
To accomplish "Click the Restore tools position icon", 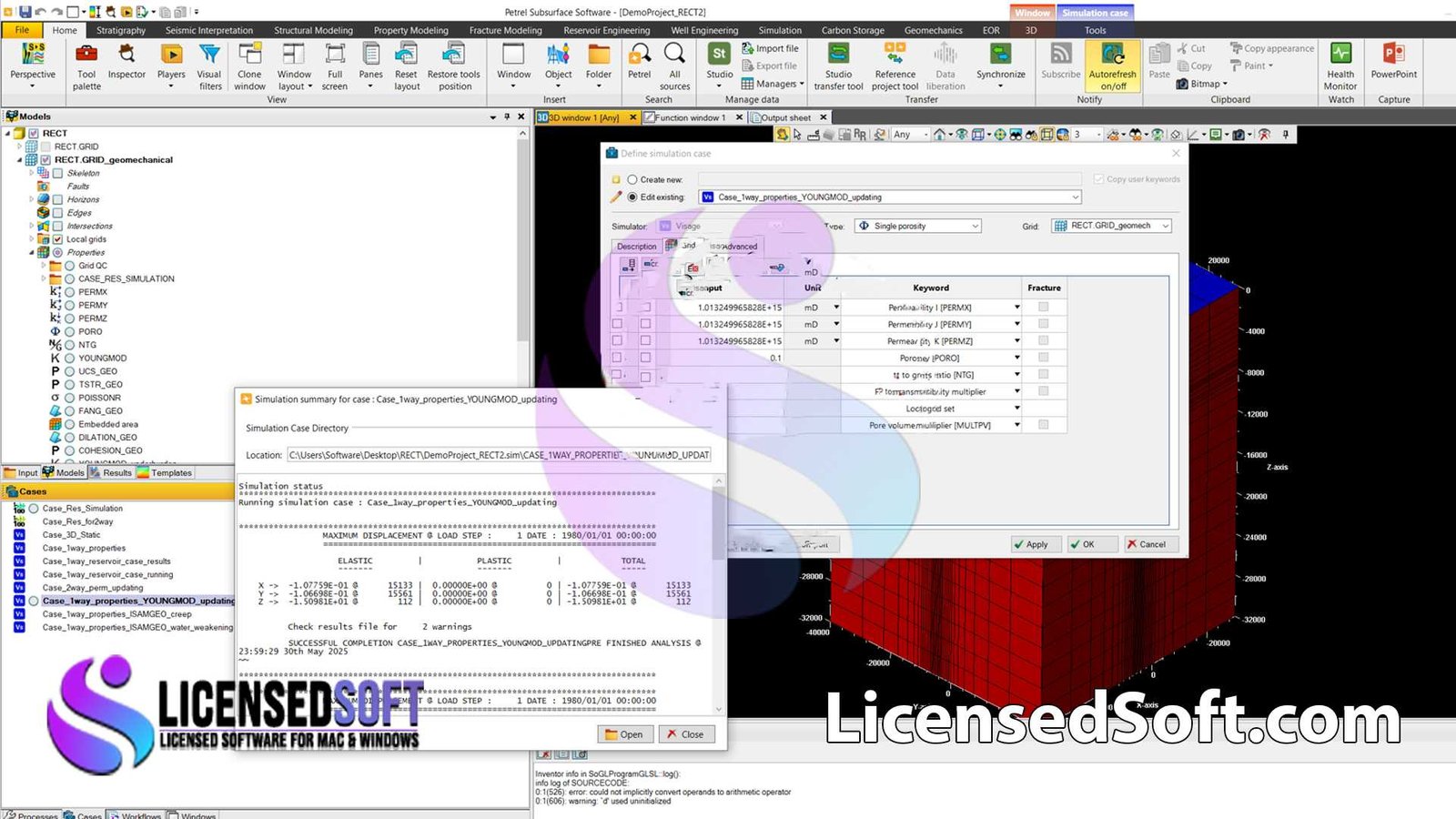I will click(453, 64).
